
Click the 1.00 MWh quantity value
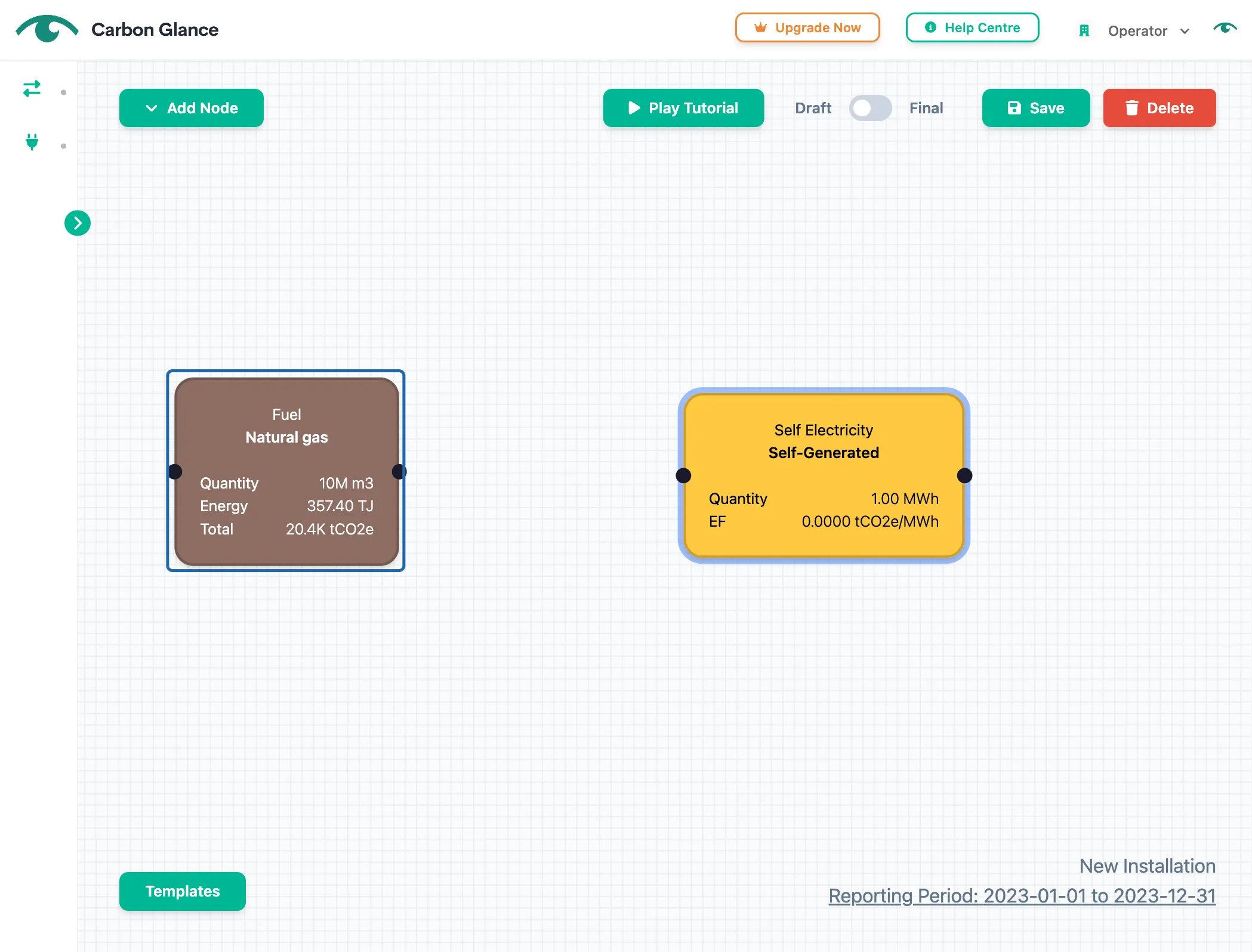(905, 499)
